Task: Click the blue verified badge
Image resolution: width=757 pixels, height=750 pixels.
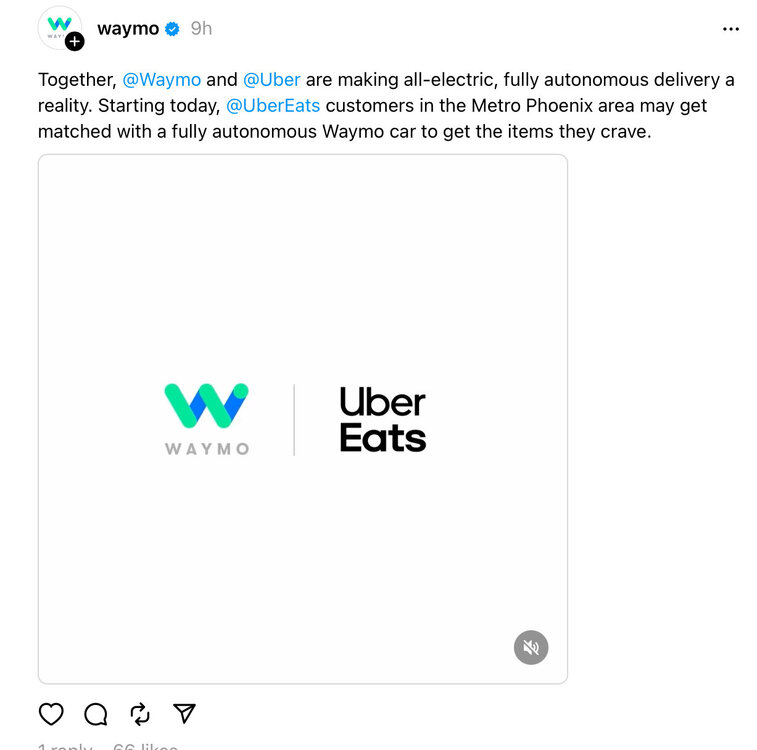Action: click(x=172, y=29)
